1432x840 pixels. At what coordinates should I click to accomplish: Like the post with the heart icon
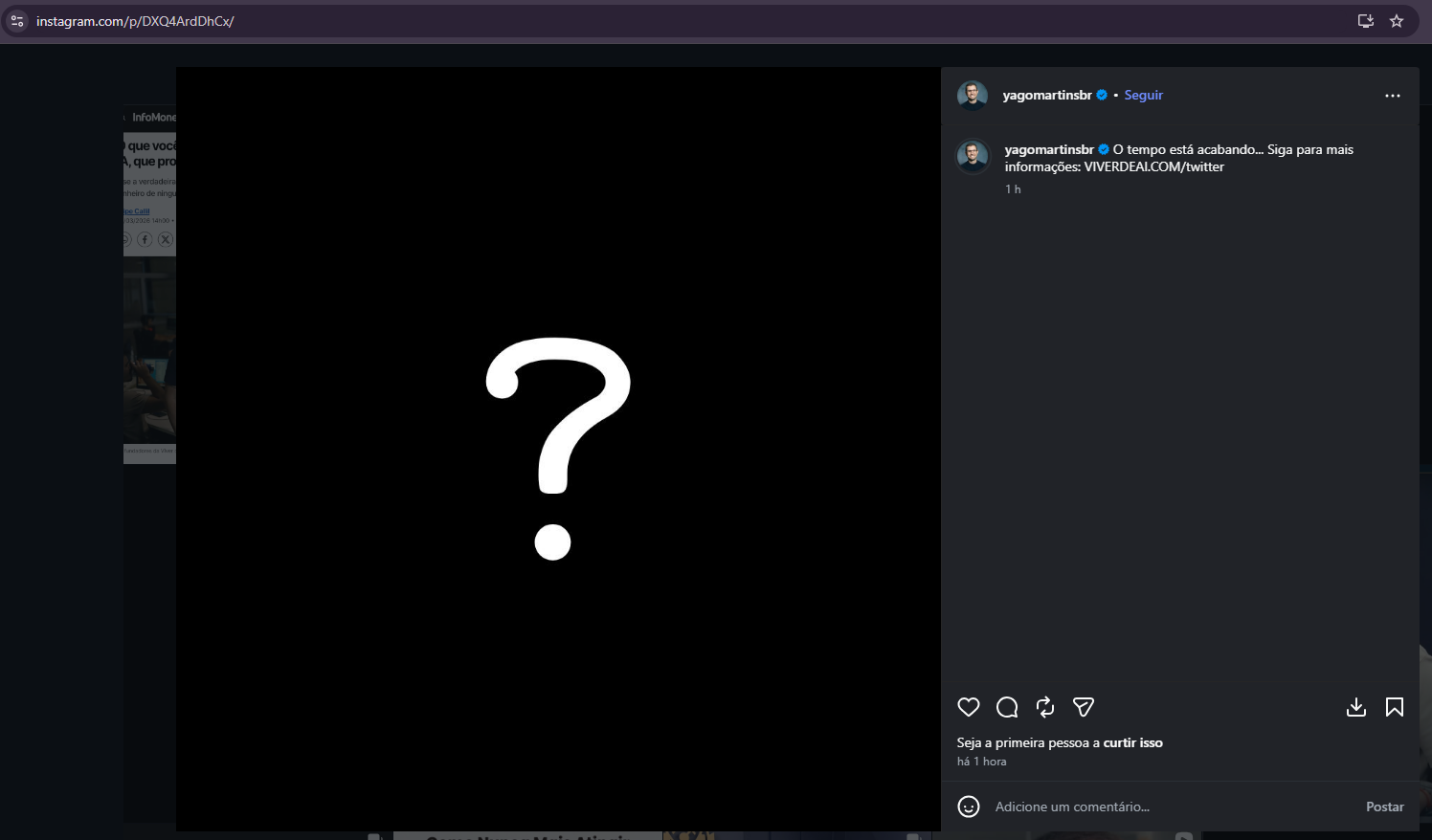coord(968,707)
